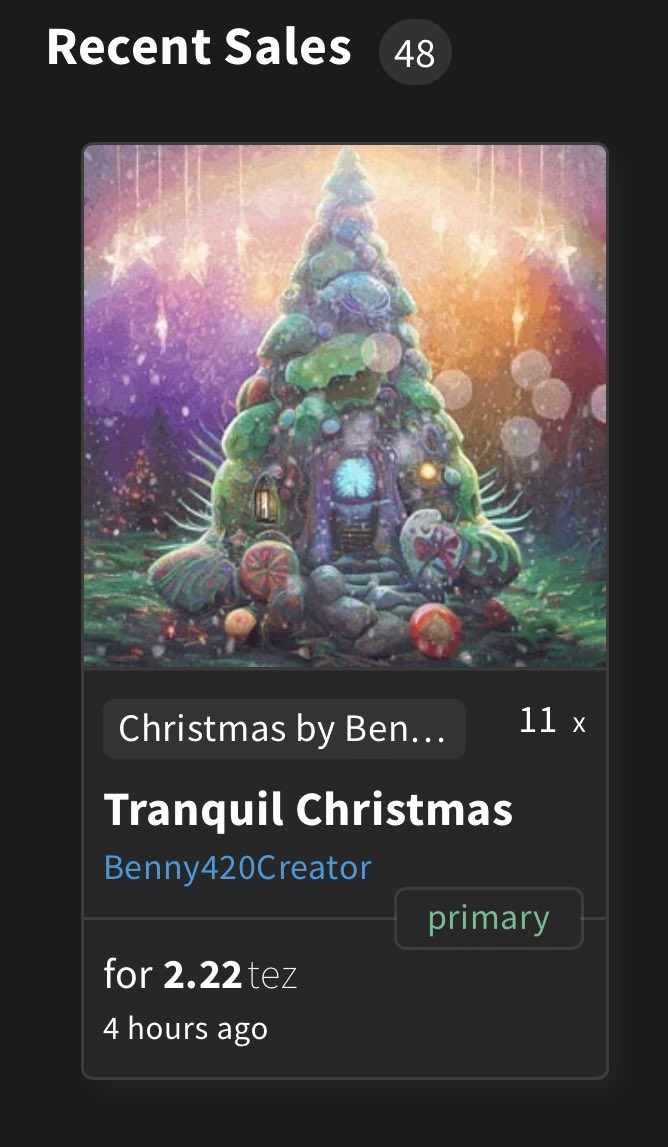Click the Recent Sales heading
The width and height of the screenshot is (668, 1147).
[x=199, y=46]
